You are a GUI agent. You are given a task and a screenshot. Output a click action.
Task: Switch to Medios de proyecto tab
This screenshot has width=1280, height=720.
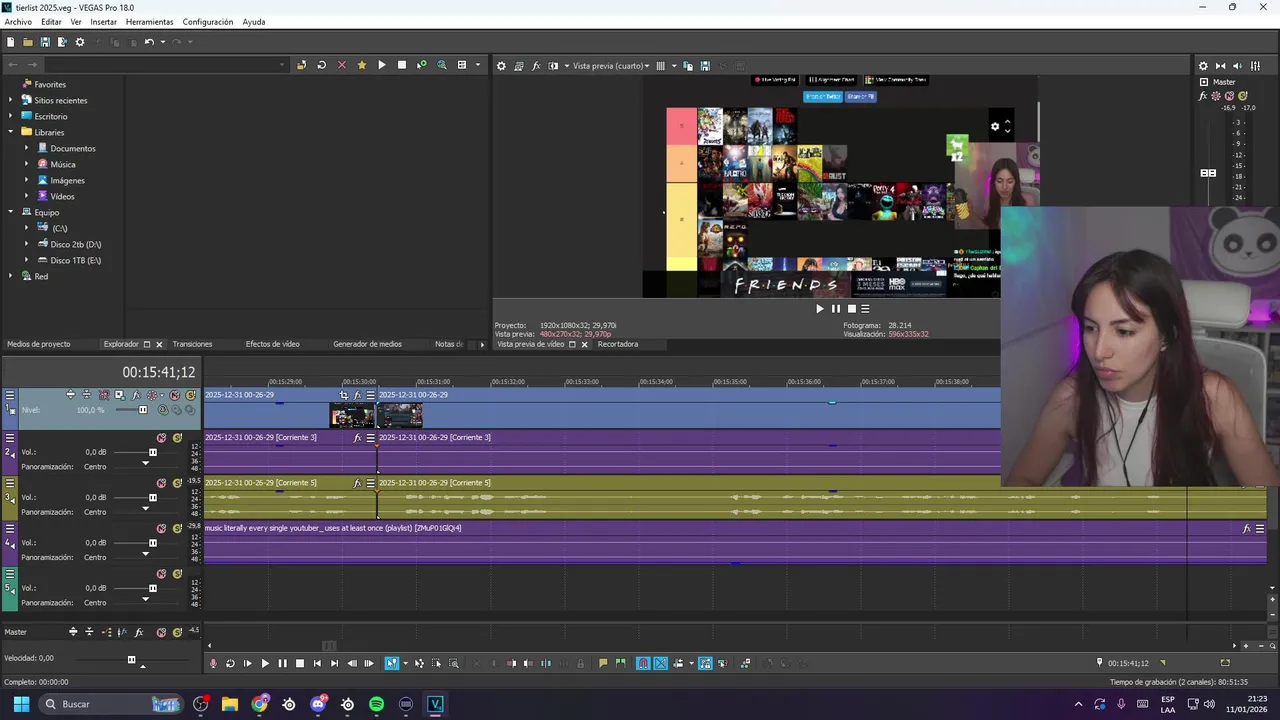38,344
